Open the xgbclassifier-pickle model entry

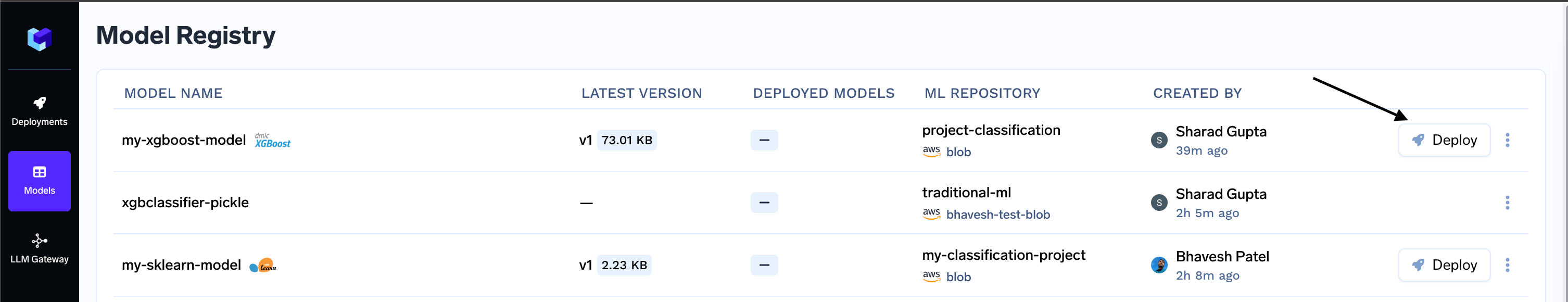coord(185,203)
